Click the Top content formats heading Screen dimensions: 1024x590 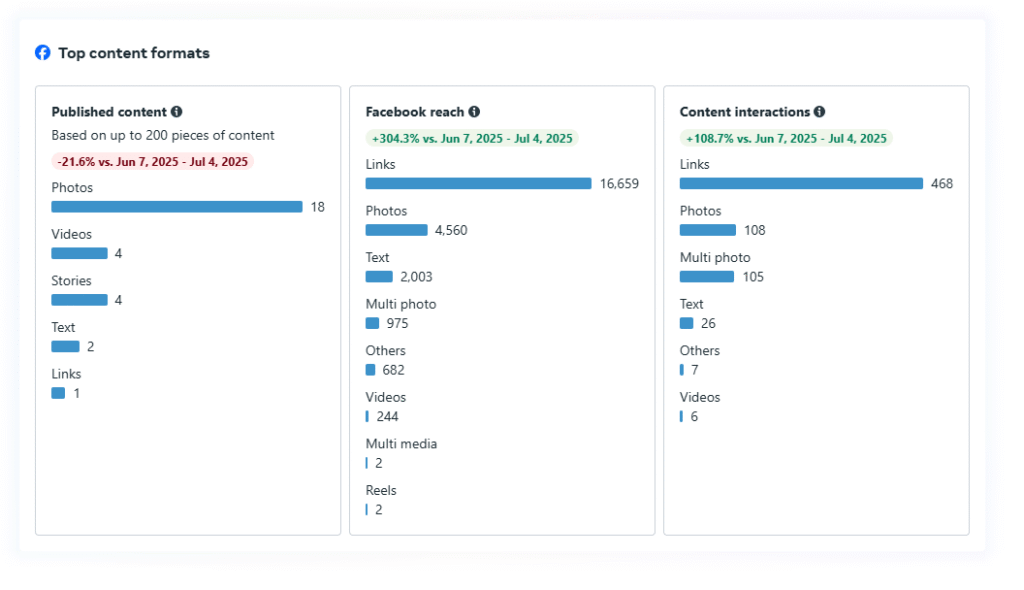[134, 53]
